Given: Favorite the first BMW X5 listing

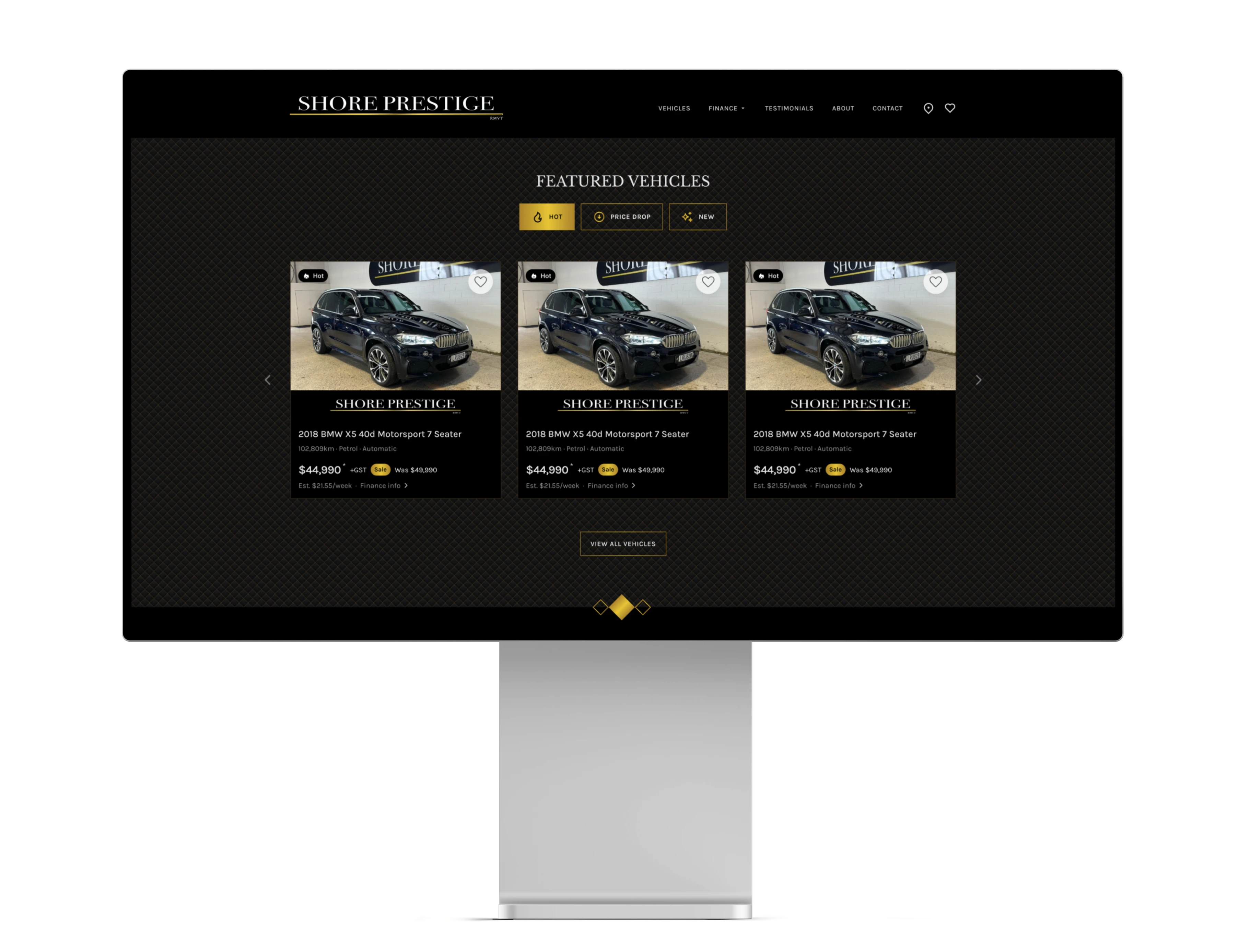Looking at the screenshot, I should [x=481, y=282].
